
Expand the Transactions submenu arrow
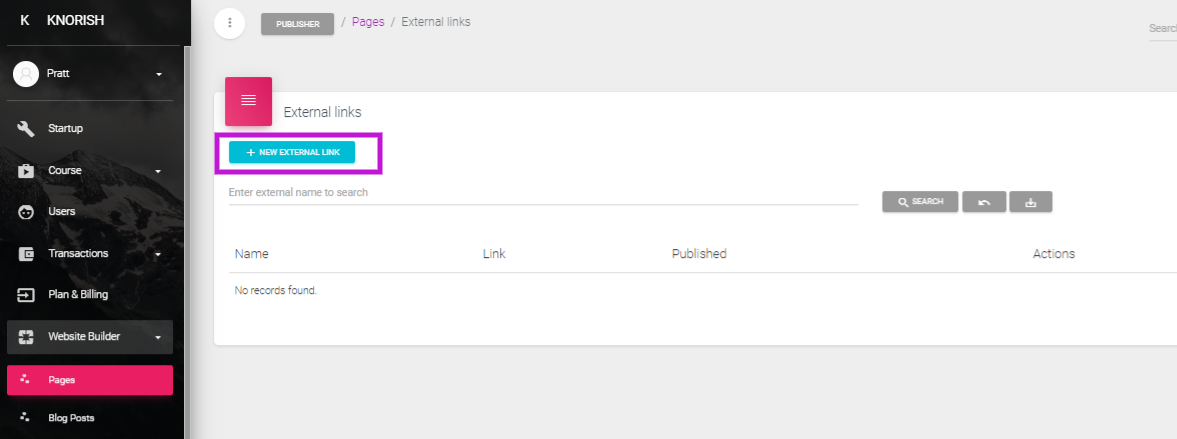[x=158, y=254]
